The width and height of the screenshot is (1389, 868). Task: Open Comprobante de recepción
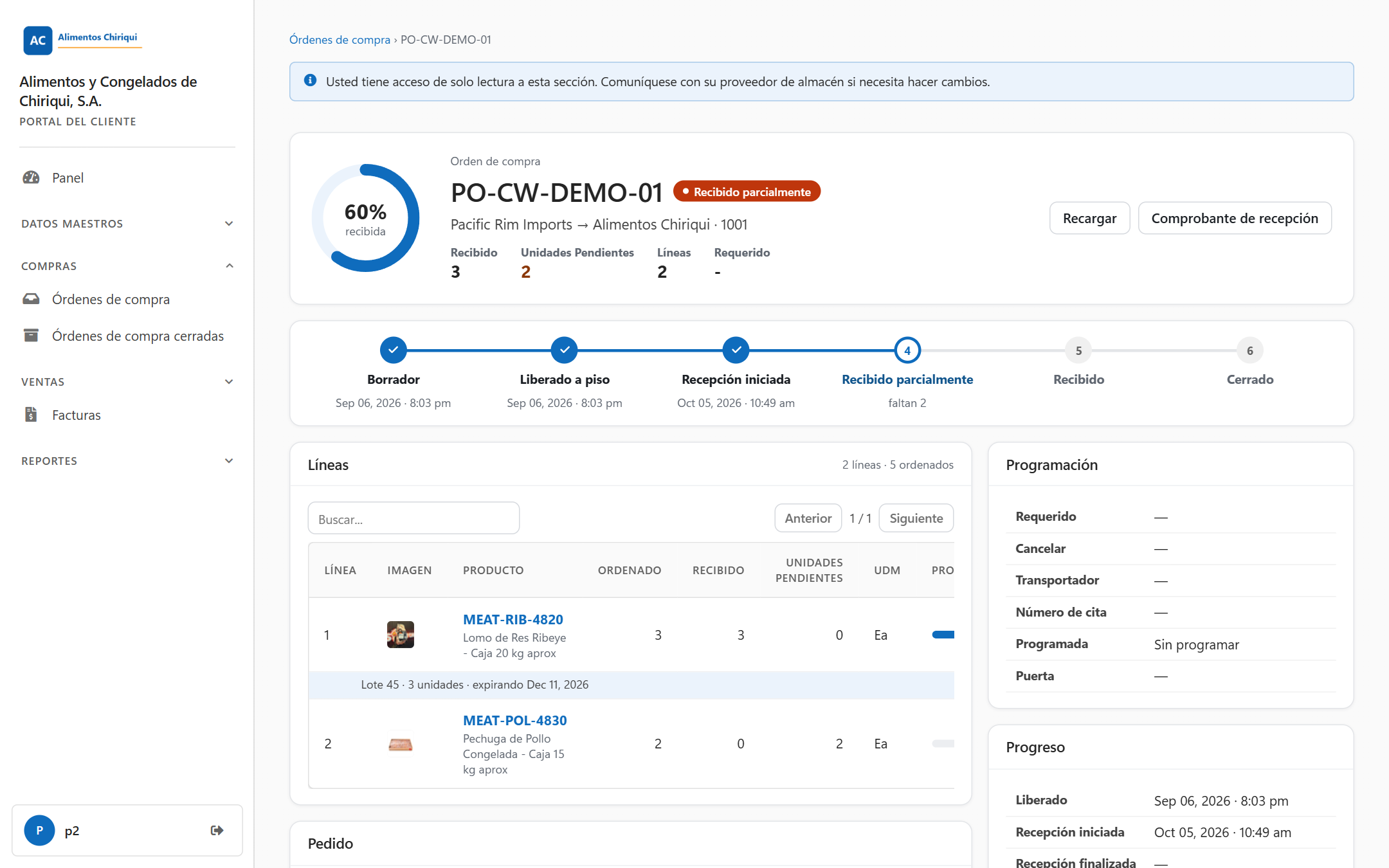coord(1235,218)
